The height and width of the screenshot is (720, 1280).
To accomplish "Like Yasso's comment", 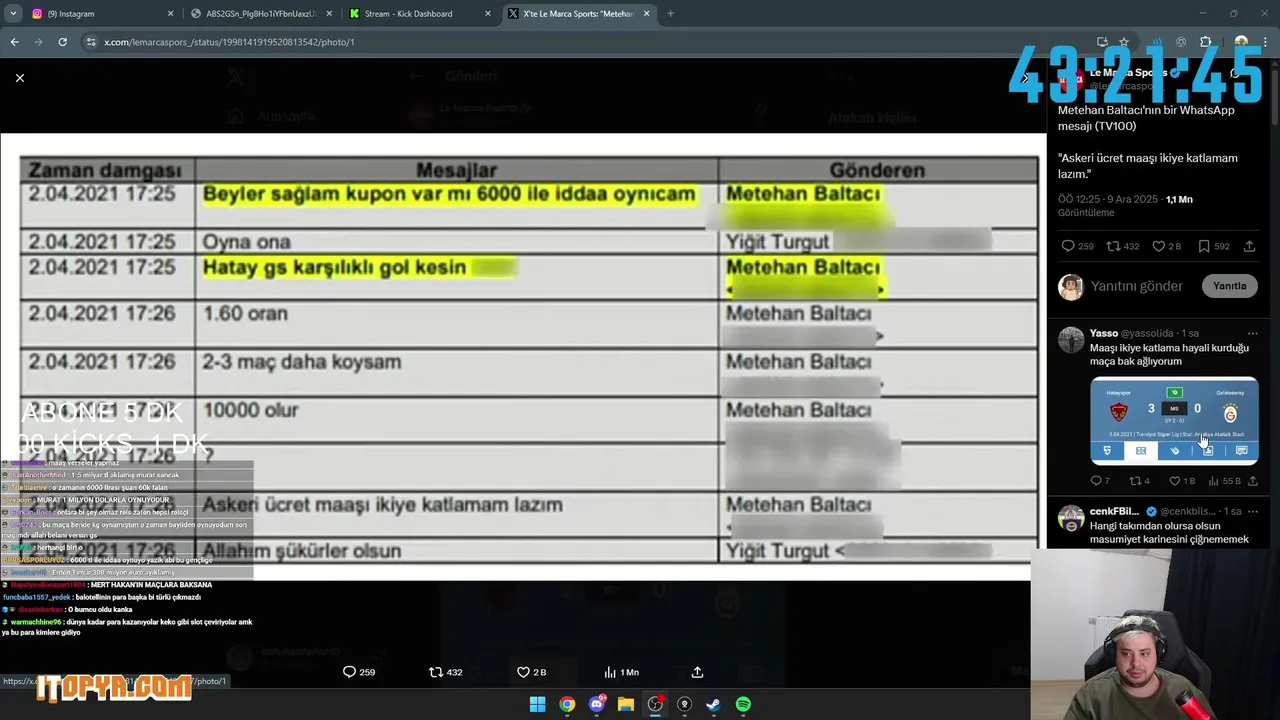I will (1181, 481).
